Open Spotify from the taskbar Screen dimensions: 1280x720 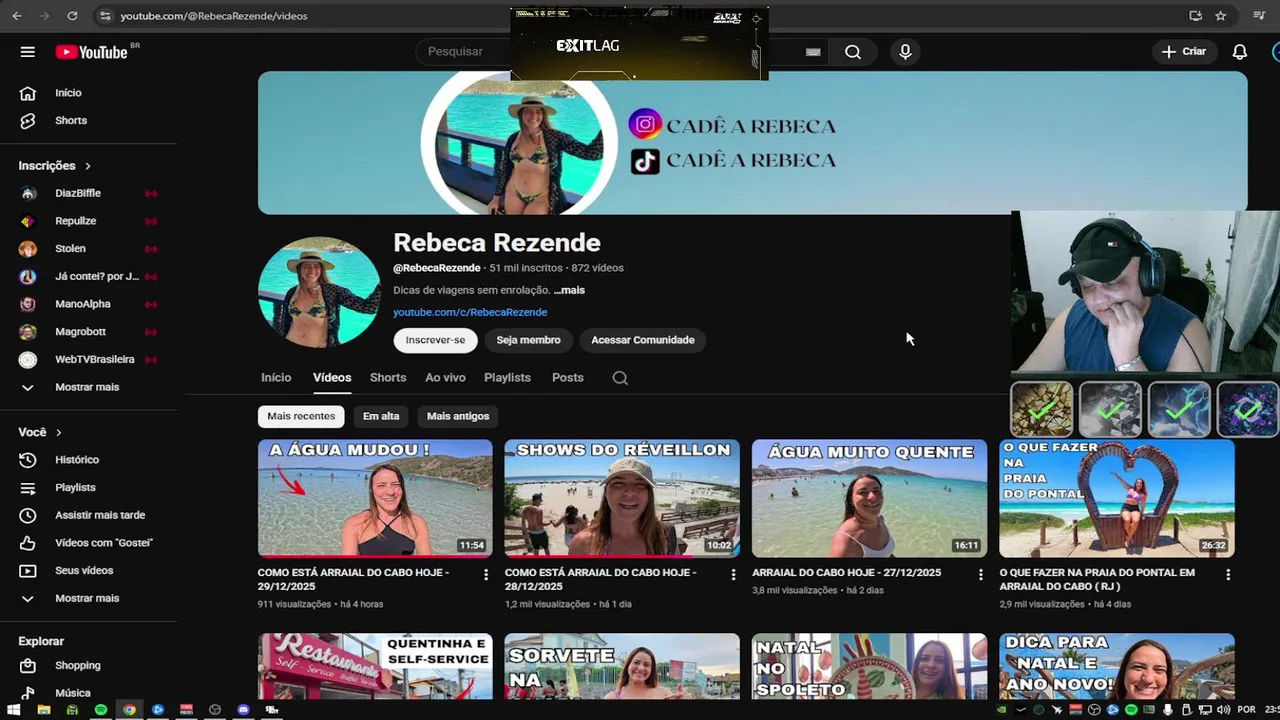pyautogui.click(x=101, y=710)
